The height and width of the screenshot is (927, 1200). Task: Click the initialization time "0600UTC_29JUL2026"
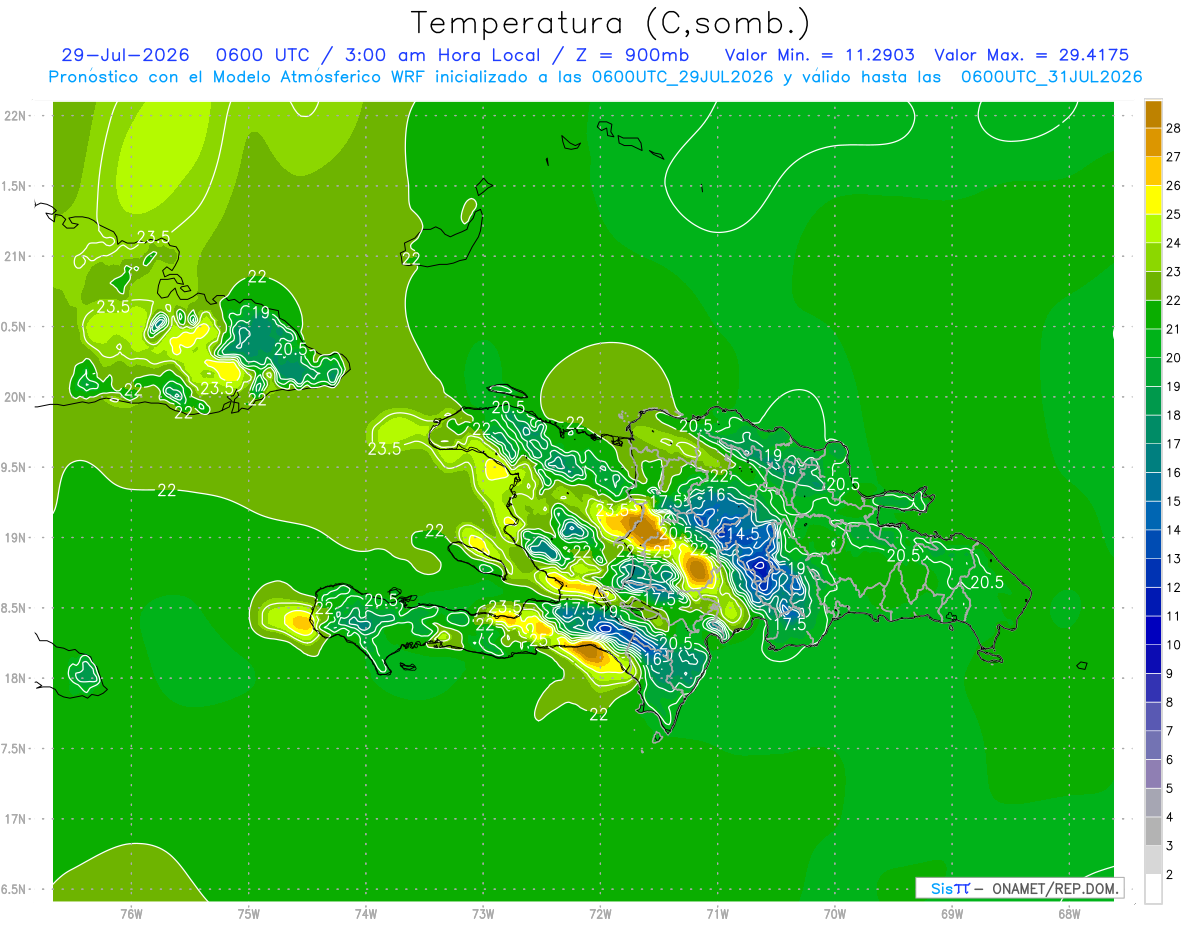point(683,77)
